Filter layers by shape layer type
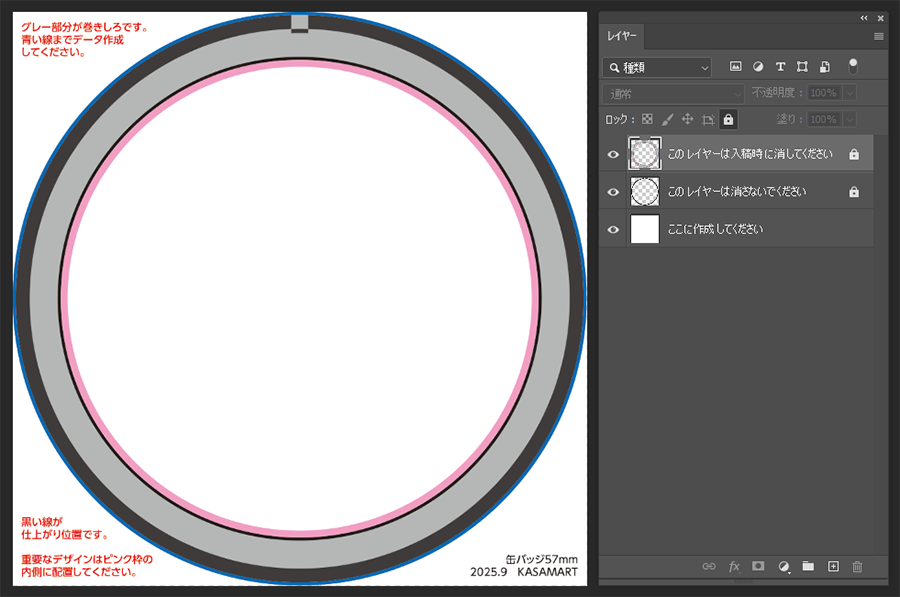 click(802, 67)
